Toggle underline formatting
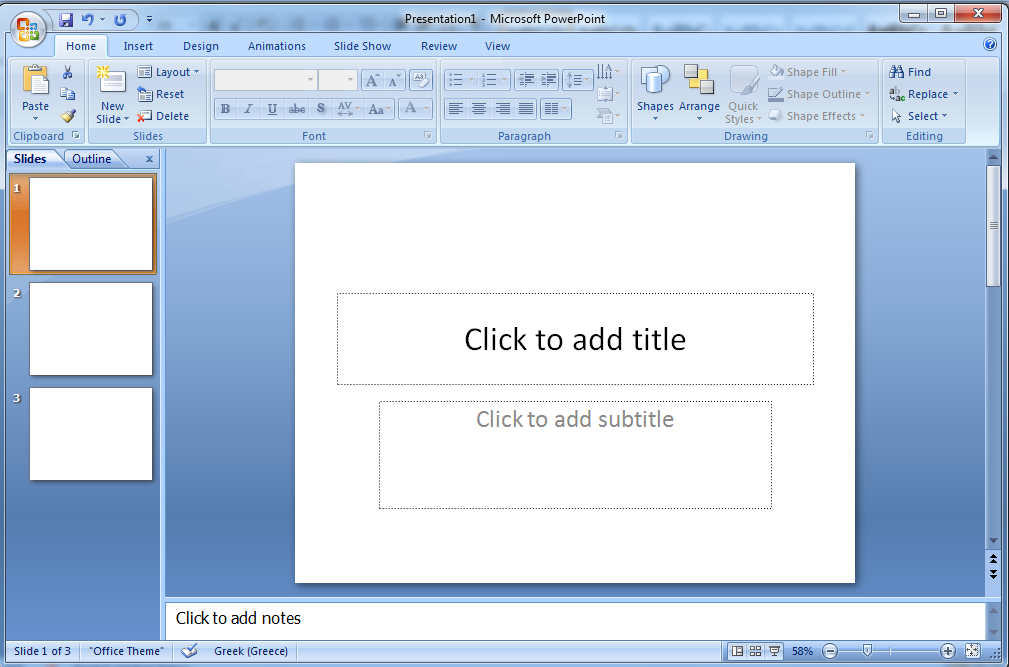 (x=272, y=109)
